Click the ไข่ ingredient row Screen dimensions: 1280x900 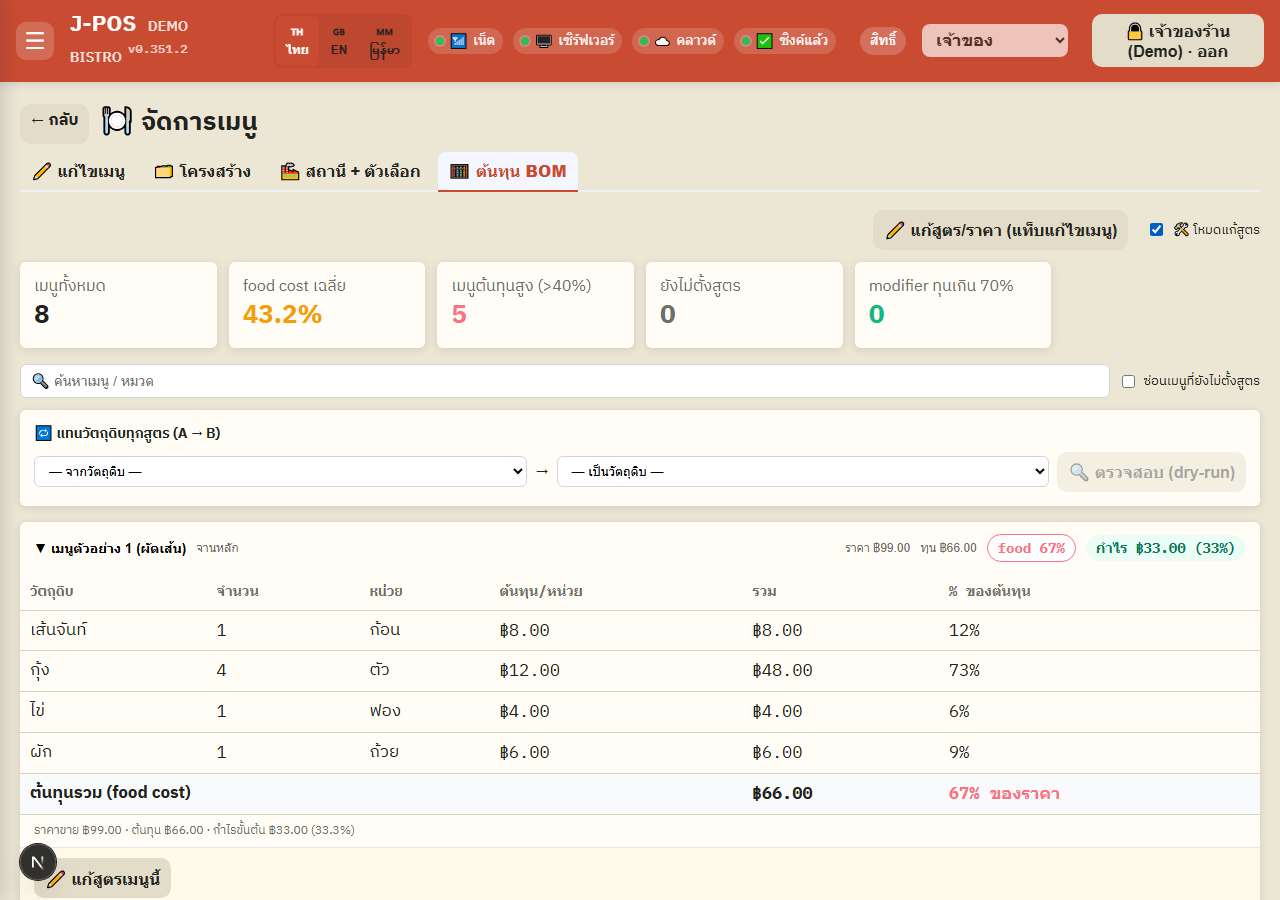pyautogui.click(x=640, y=712)
